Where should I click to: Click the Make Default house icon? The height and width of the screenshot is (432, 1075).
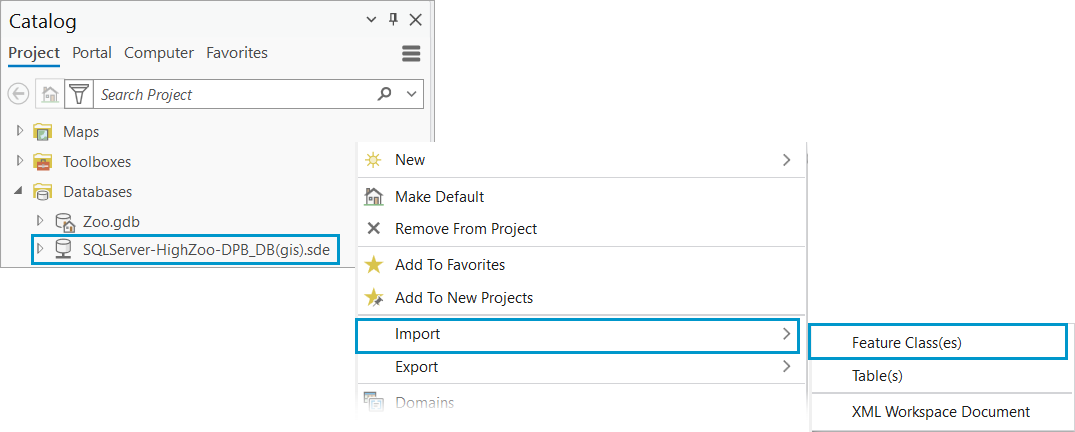(x=373, y=197)
